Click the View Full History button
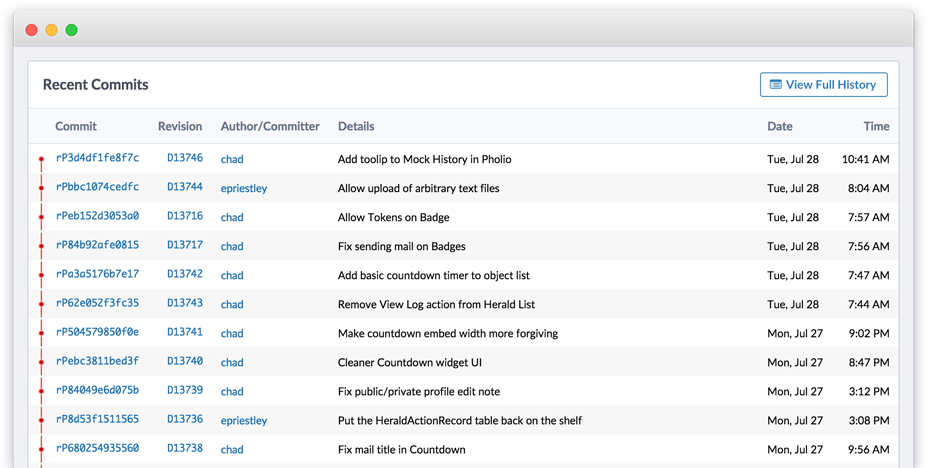The height and width of the screenshot is (468, 928). click(x=823, y=85)
